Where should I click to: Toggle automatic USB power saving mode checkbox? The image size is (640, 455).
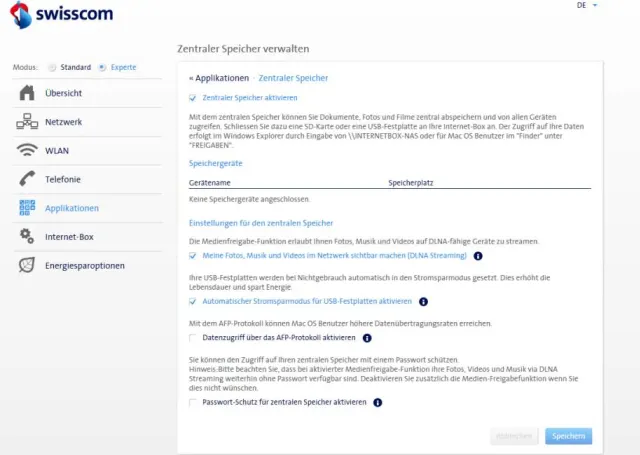pyautogui.click(x=193, y=301)
